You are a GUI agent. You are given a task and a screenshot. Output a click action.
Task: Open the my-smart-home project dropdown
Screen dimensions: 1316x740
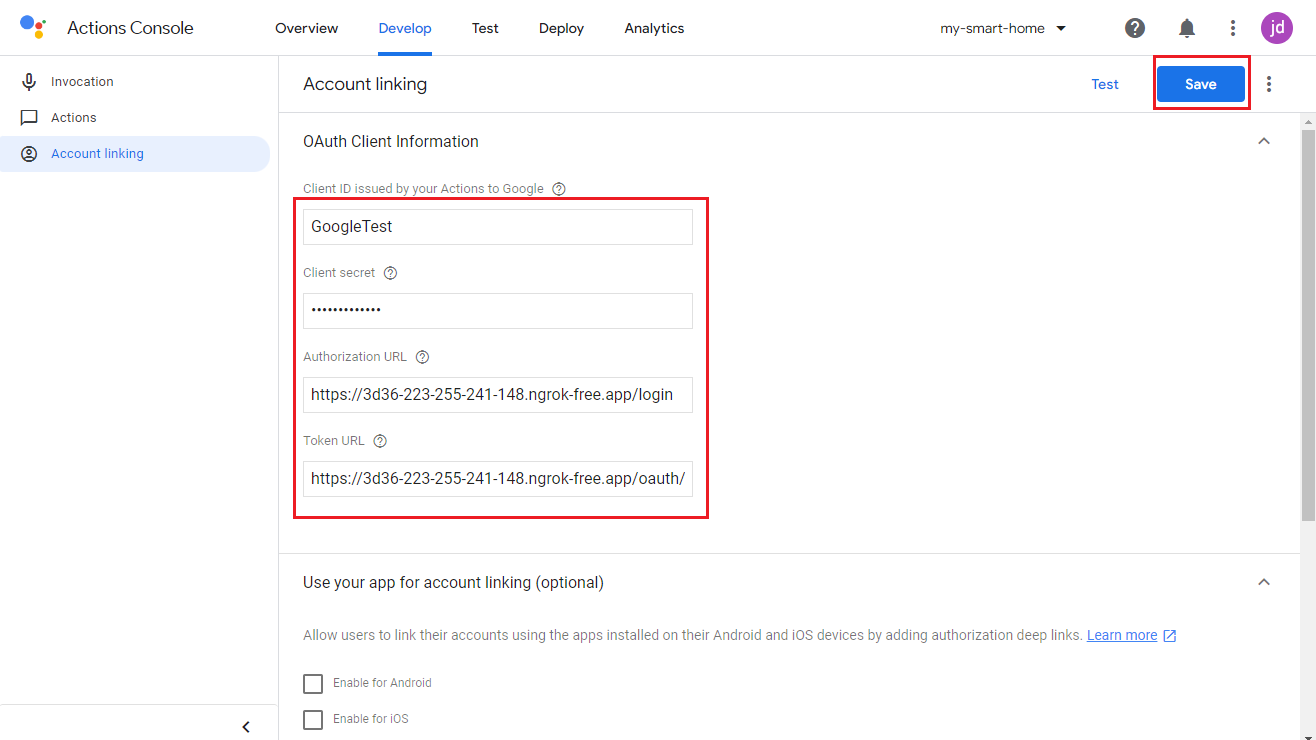coord(1003,28)
